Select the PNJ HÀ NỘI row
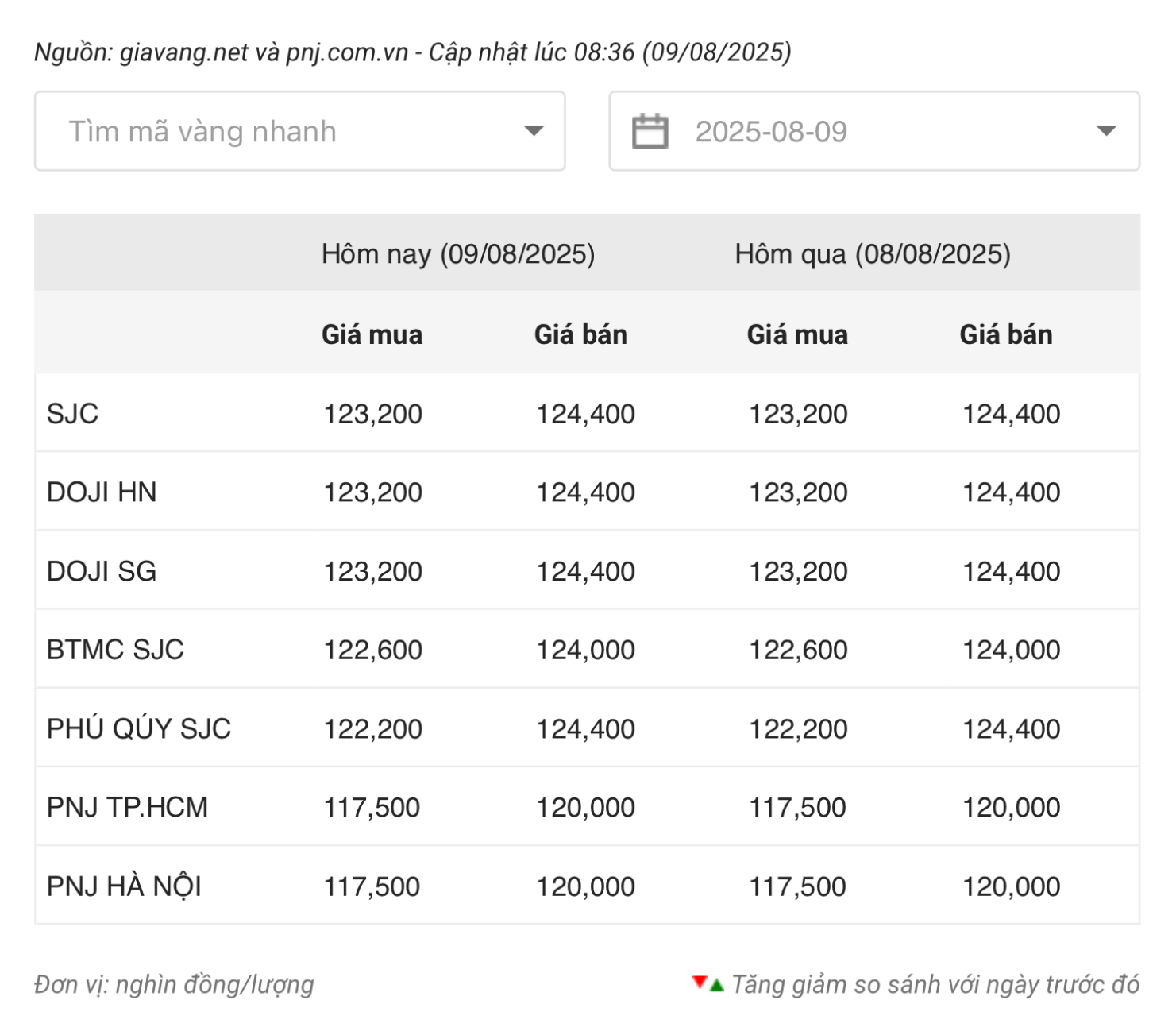The height and width of the screenshot is (1035, 1176). coord(124,886)
